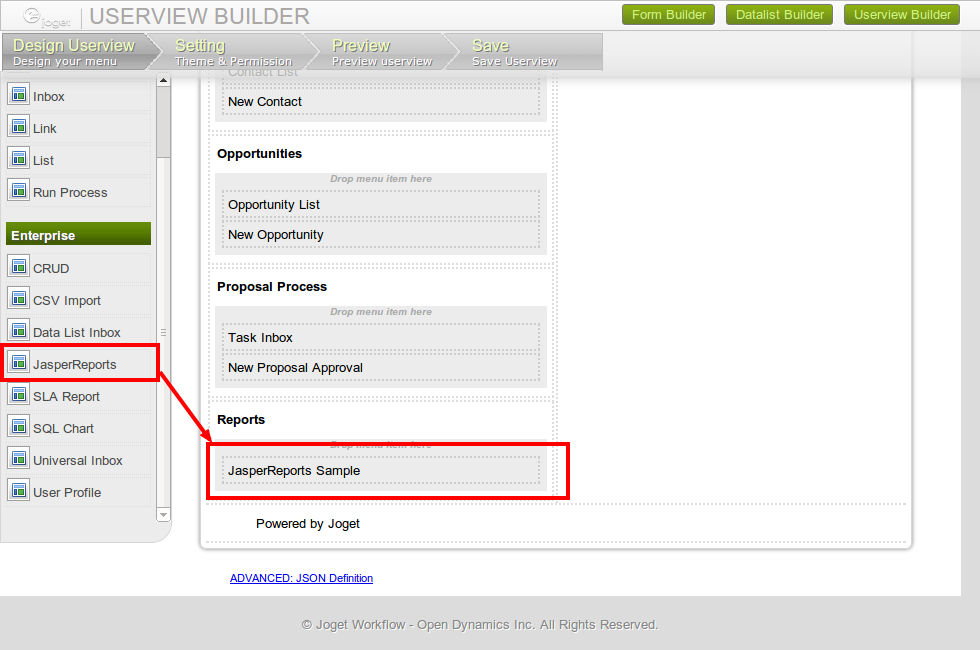This screenshot has height=650, width=980.
Task: Click the CSV Import icon
Action: (x=19, y=299)
